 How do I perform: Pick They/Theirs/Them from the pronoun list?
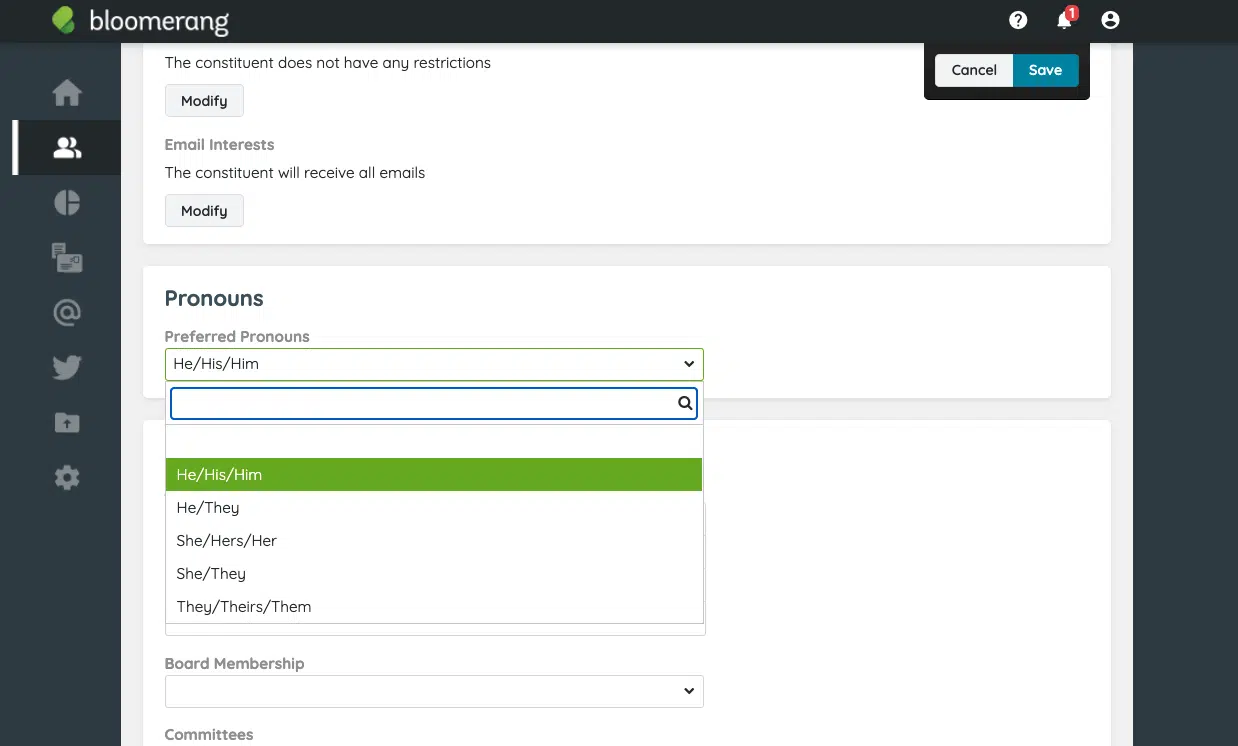244,607
